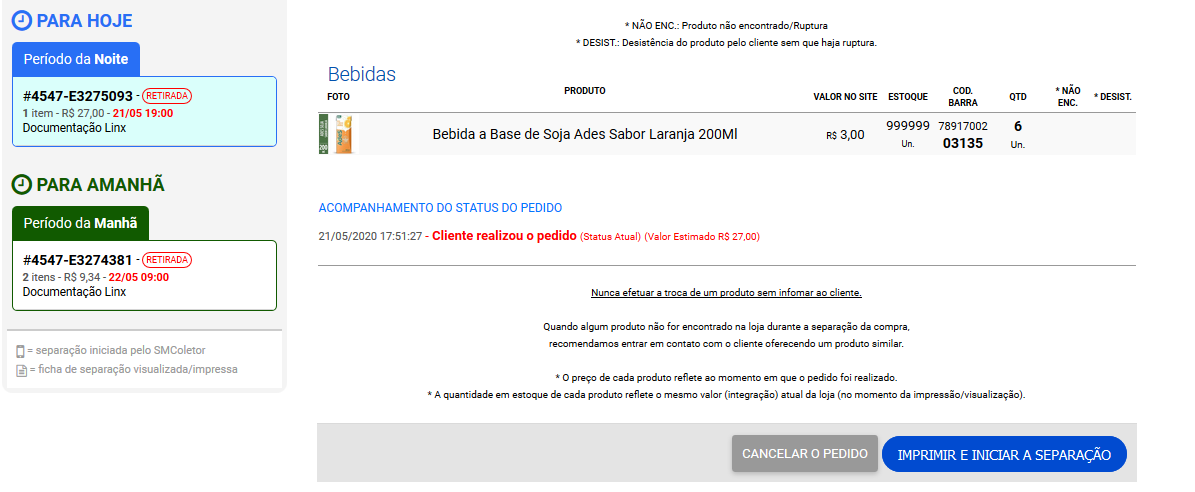The height and width of the screenshot is (492, 1195).
Task: Click the smartphone SMColetor legend icon
Action: [20, 351]
